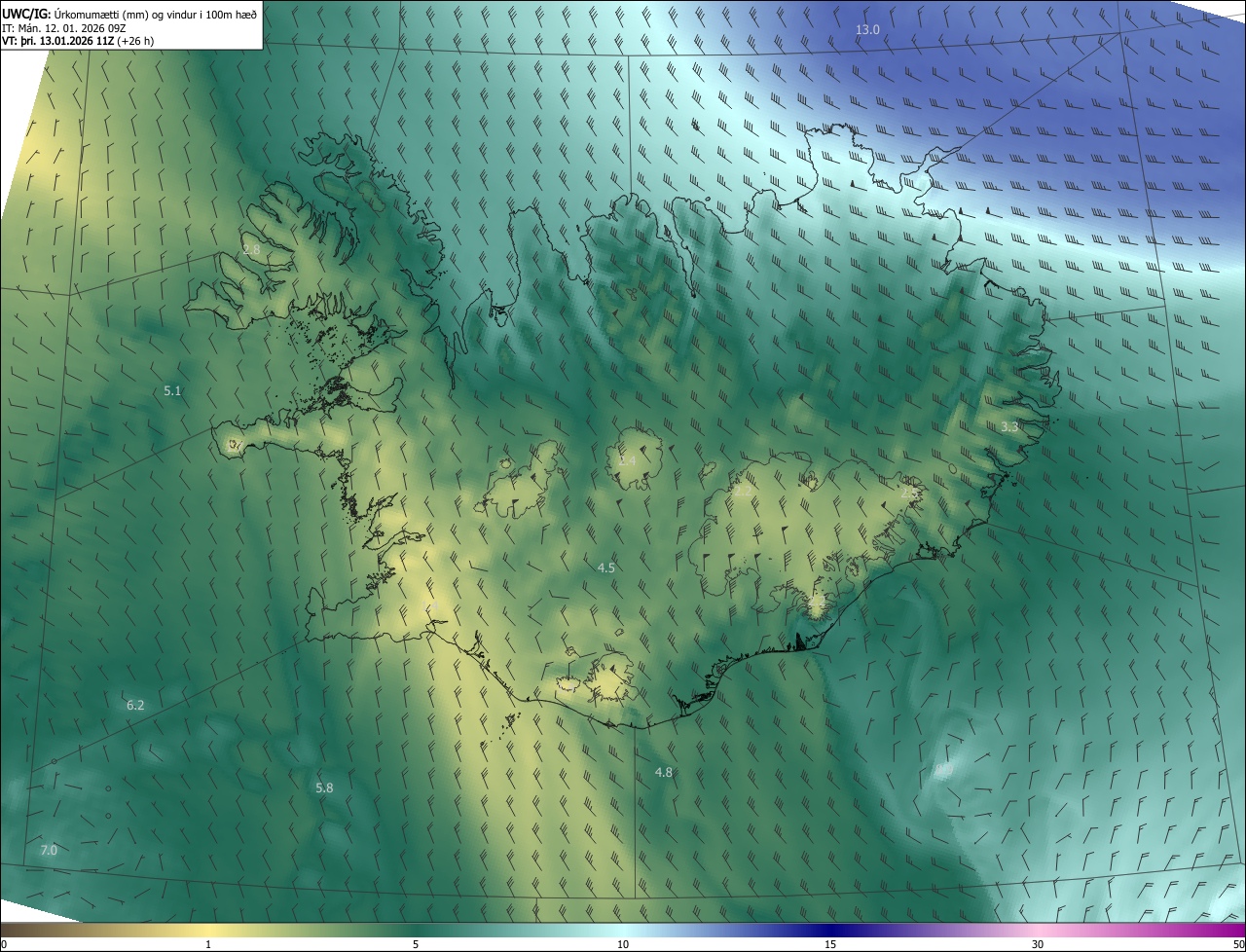Image resolution: width=1246 pixels, height=952 pixels.
Task: Click the colorbar tick label 50
Action: 1238,944
